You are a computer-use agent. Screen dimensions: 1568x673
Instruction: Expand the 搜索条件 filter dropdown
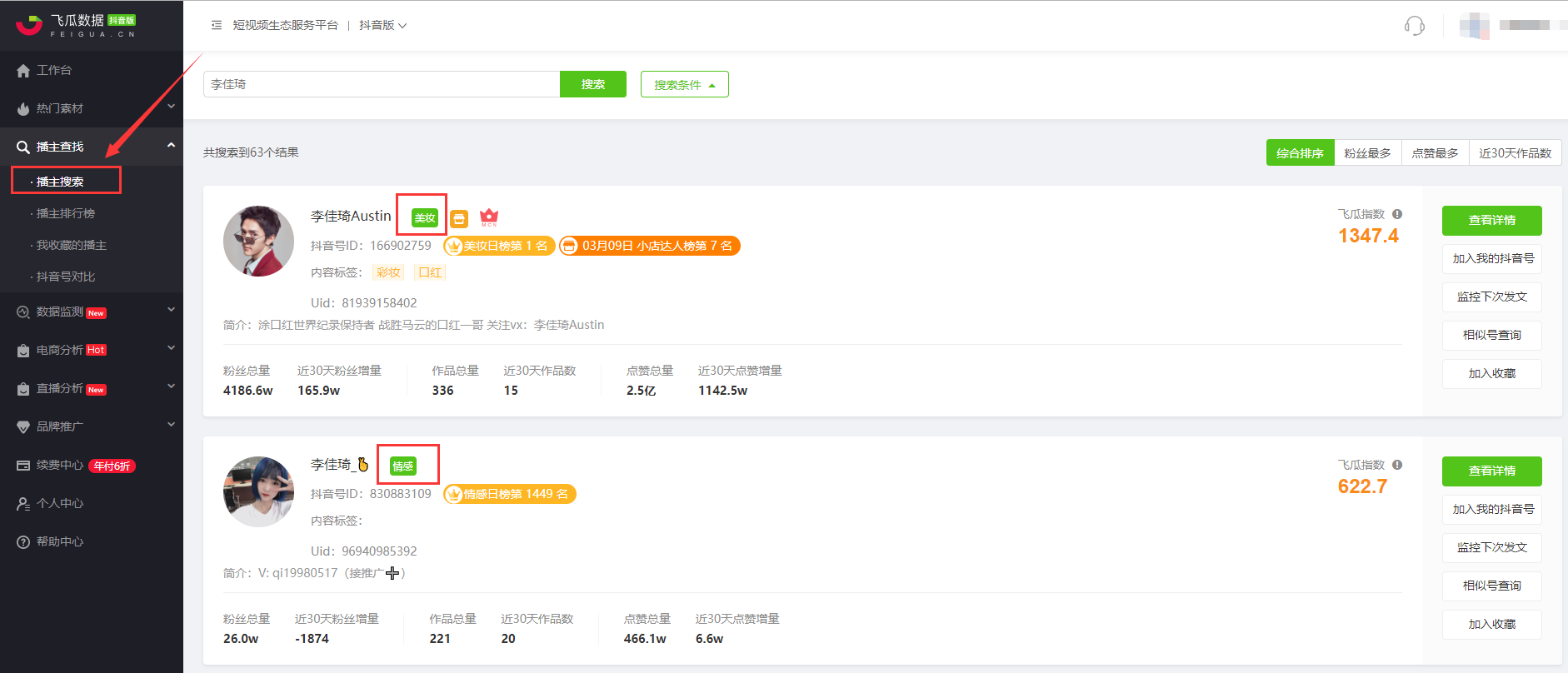click(x=685, y=84)
